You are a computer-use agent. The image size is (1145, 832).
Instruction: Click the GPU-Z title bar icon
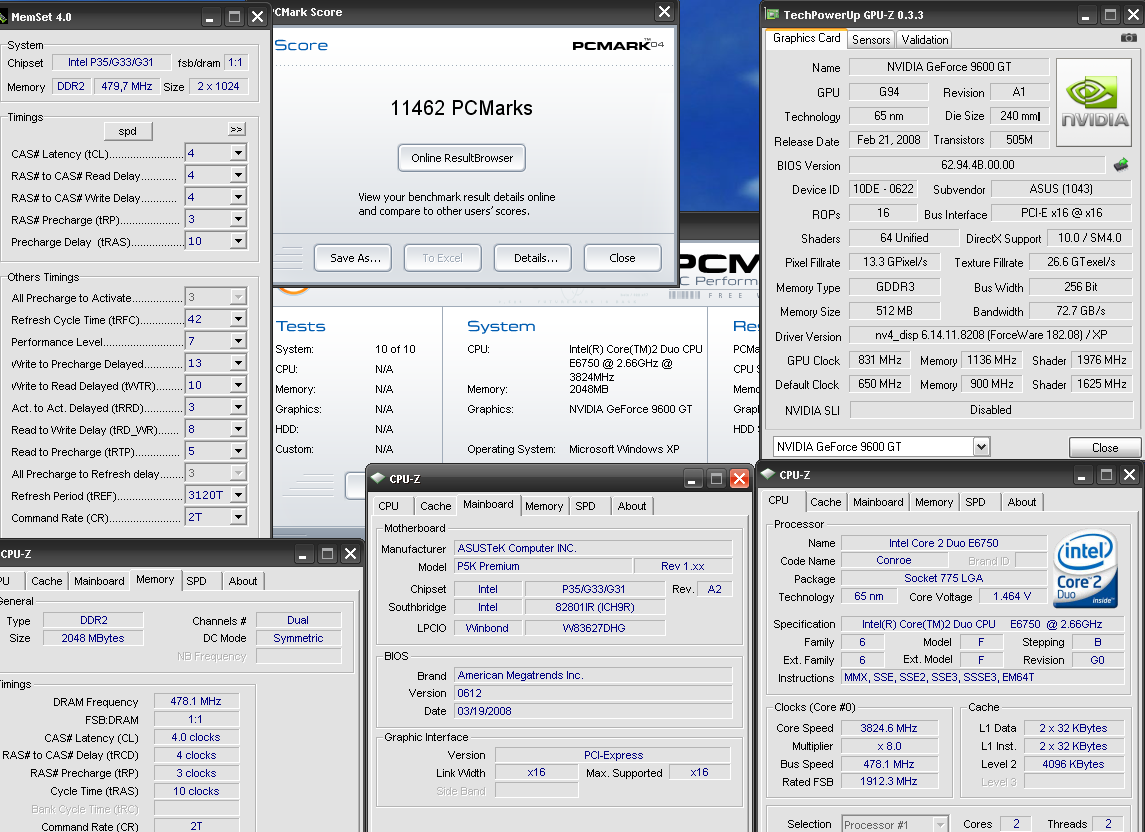pyautogui.click(x=772, y=15)
